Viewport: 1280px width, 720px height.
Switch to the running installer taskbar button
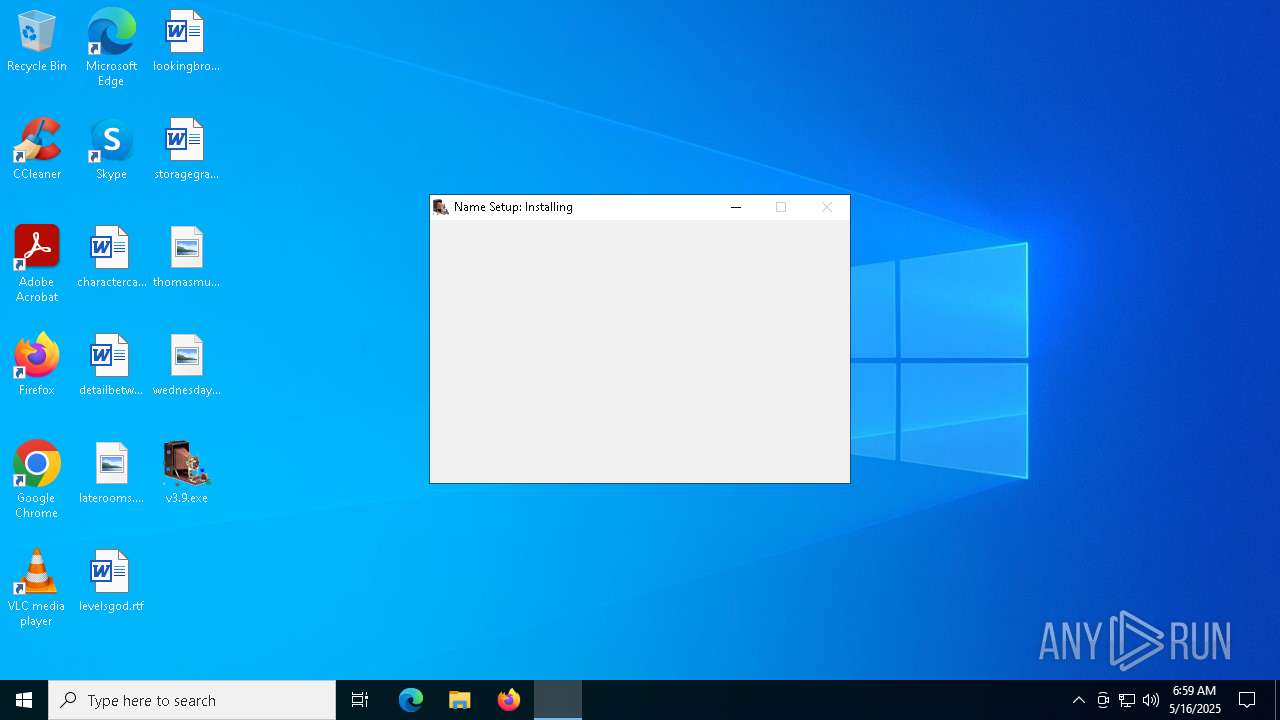click(x=558, y=700)
